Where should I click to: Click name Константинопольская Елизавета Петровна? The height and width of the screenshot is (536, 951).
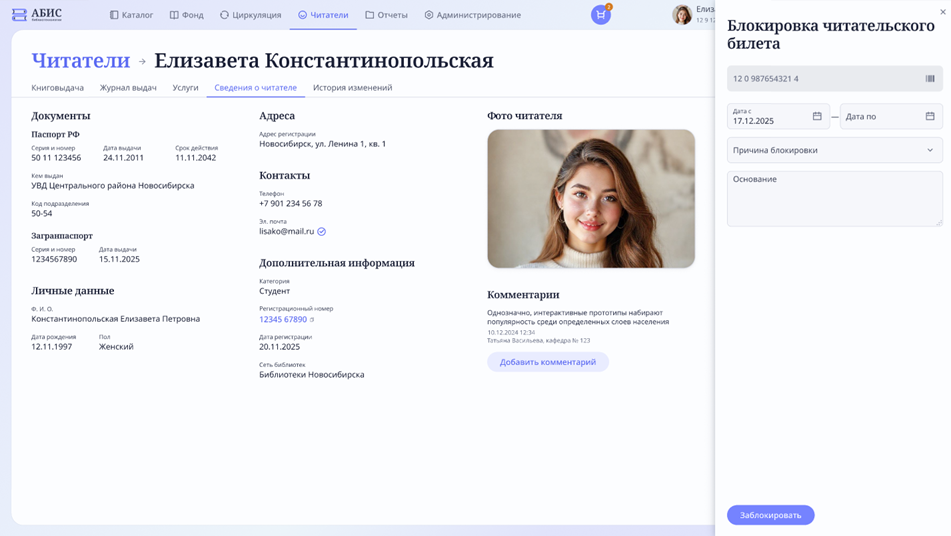[x=115, y=319]
